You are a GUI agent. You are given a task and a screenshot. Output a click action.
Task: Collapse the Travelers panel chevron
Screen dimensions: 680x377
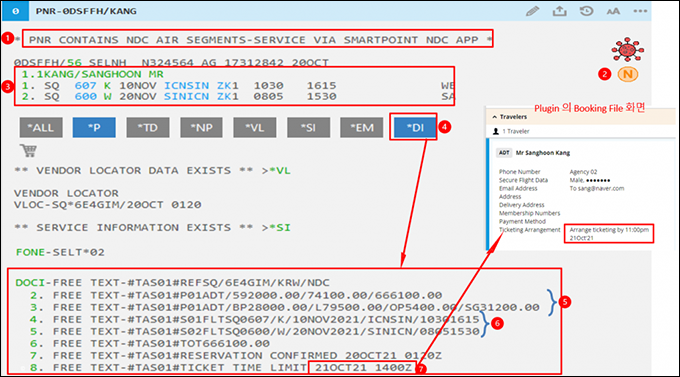click(494, 117)
